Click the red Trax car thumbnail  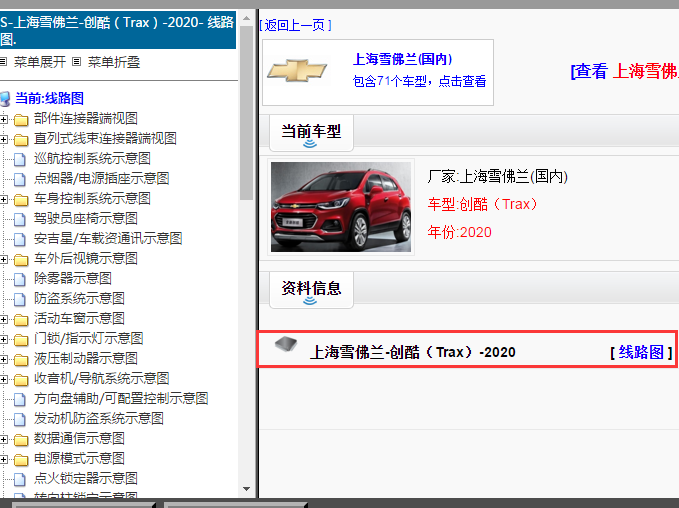click(341, 207)
